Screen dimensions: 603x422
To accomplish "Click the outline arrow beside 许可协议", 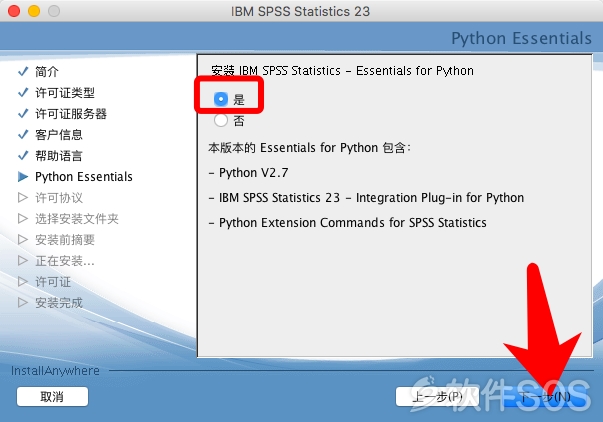I will [23, 198].
